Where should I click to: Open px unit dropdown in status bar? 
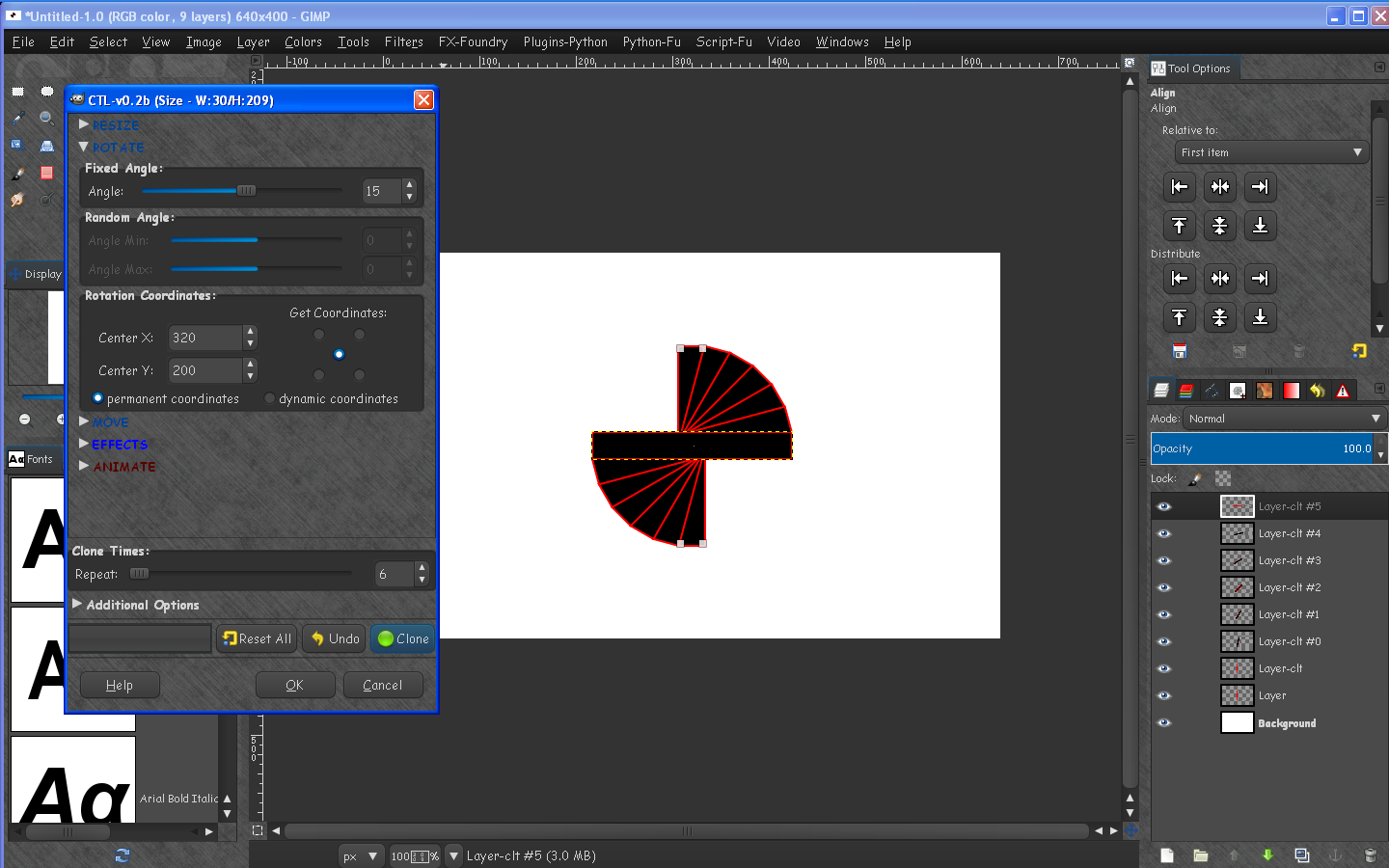click(x=361, y=855)
